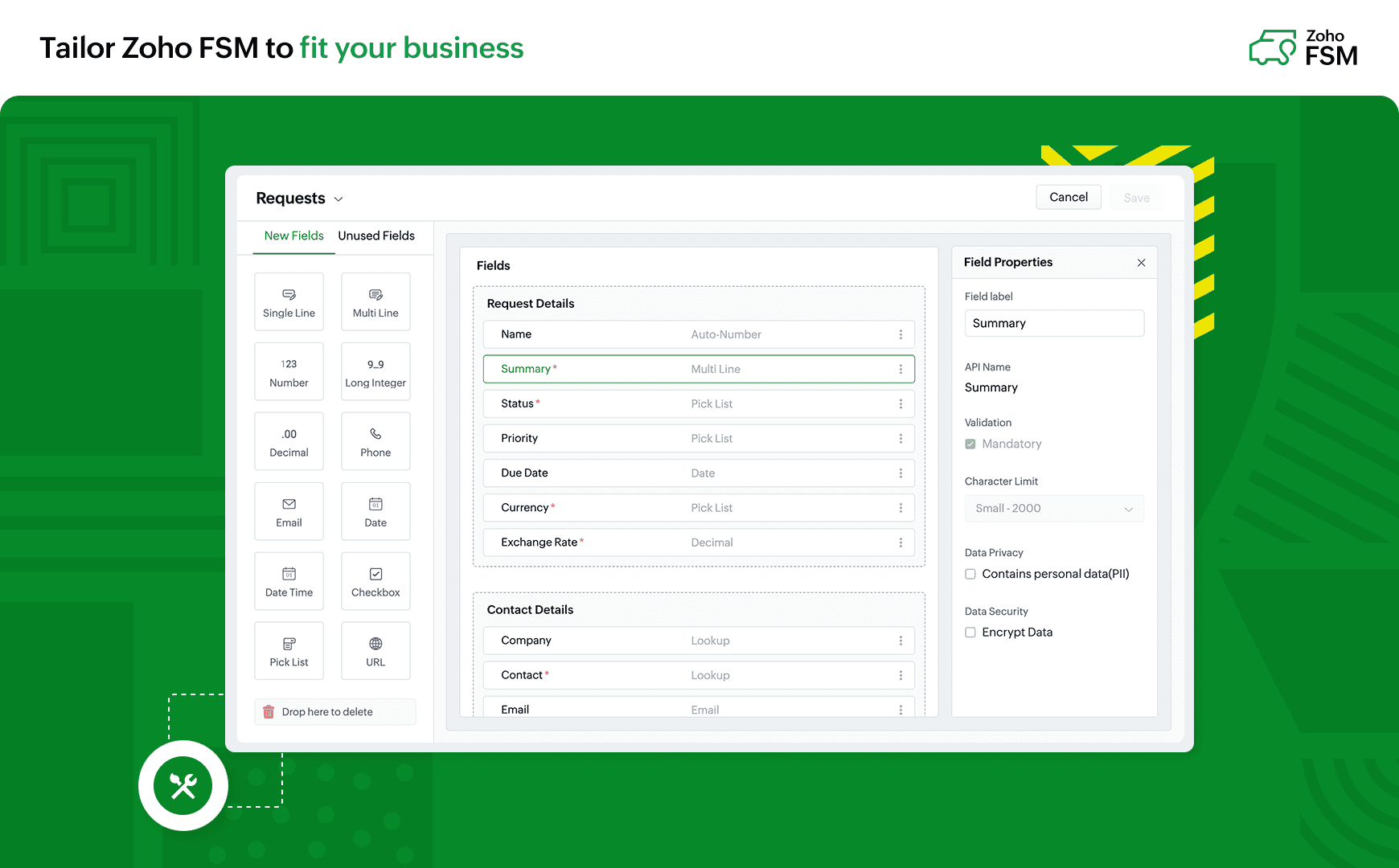Select the Pick List field type
The height and width of the screenshot is (868, 1399).
coord(289,651)
